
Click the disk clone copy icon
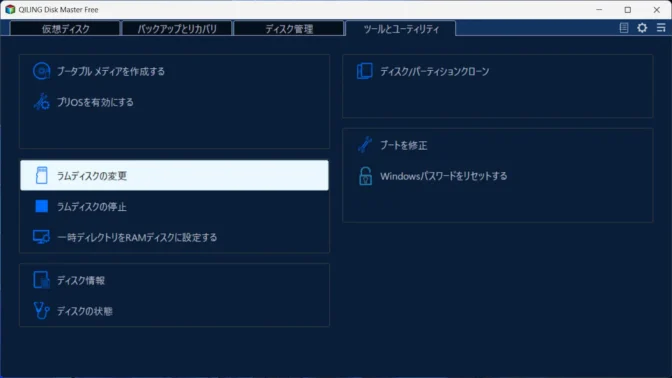point(365,71)
